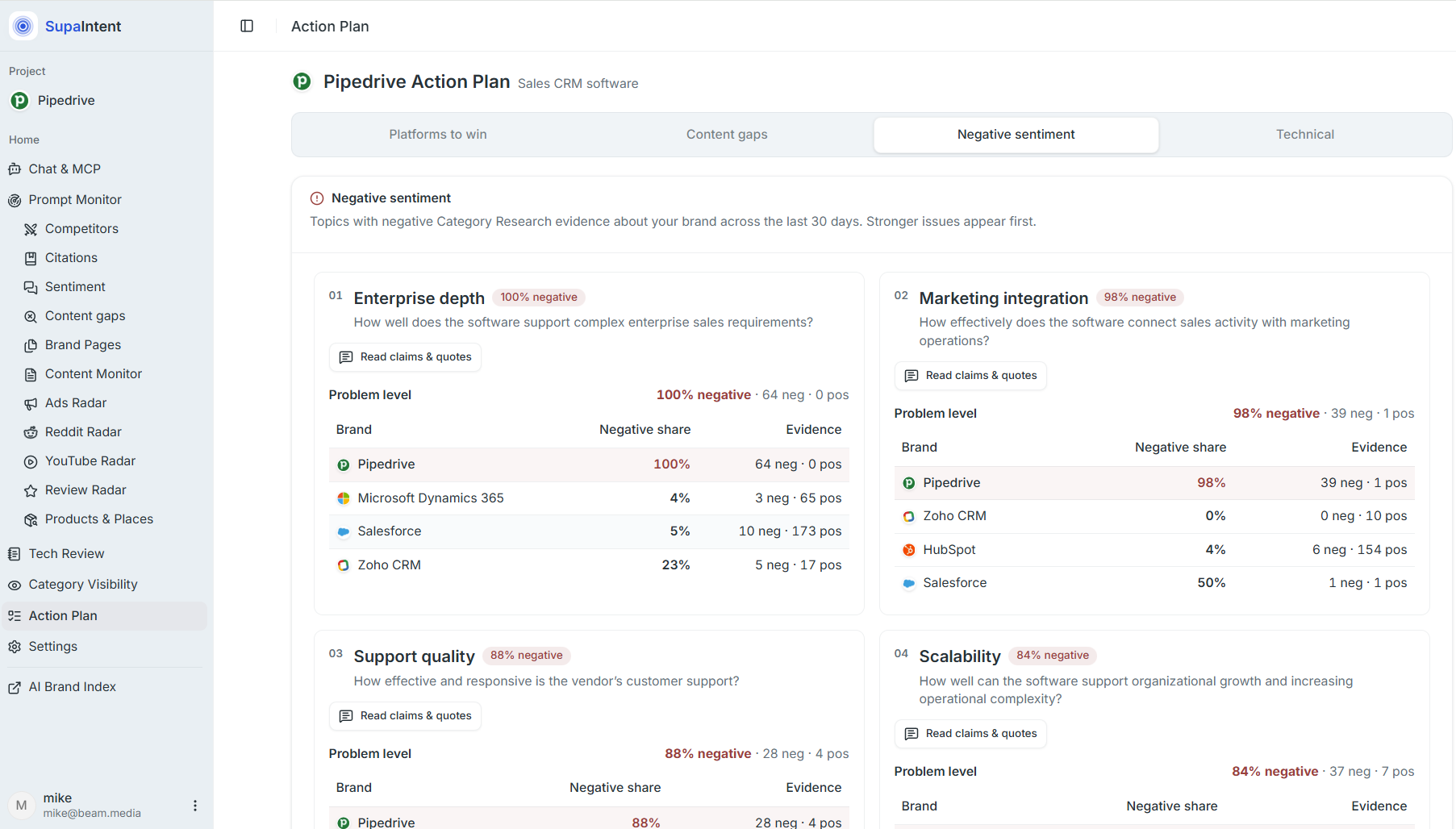1456x829 pixels.
Task: Click the Content Monitor document icon
Action: click(31, 374)
